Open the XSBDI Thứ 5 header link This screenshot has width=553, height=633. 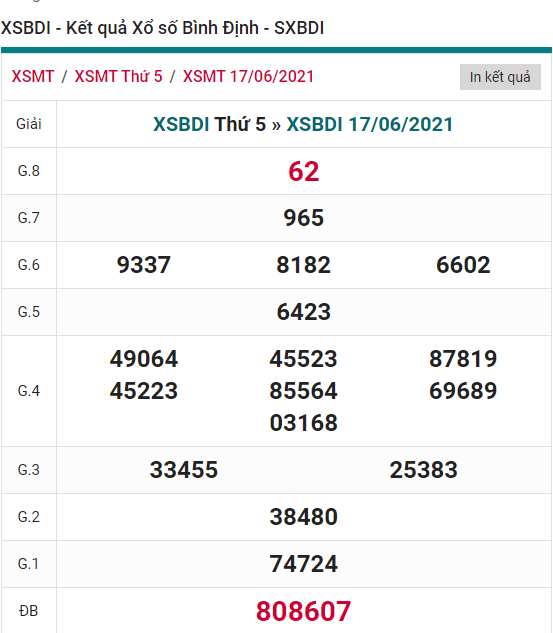pyautogui.click(x=209, y=124)
